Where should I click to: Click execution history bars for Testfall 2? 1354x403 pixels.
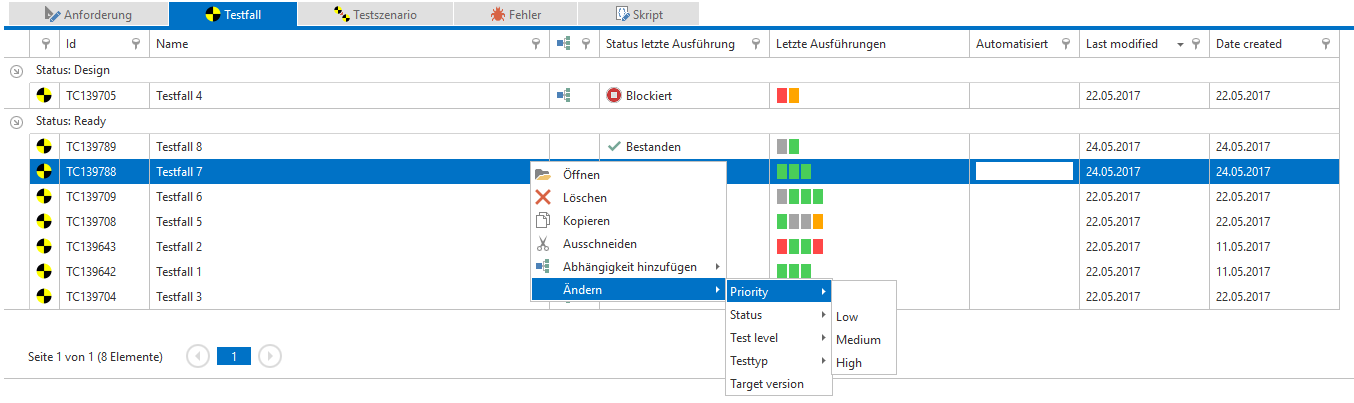tap(799, 247)
